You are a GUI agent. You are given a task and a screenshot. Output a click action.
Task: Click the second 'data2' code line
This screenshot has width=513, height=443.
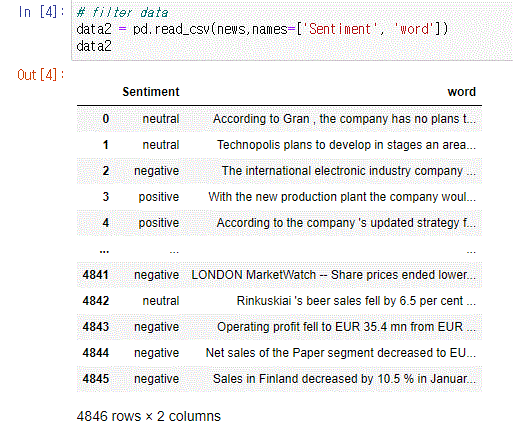[x=94, y=46]
